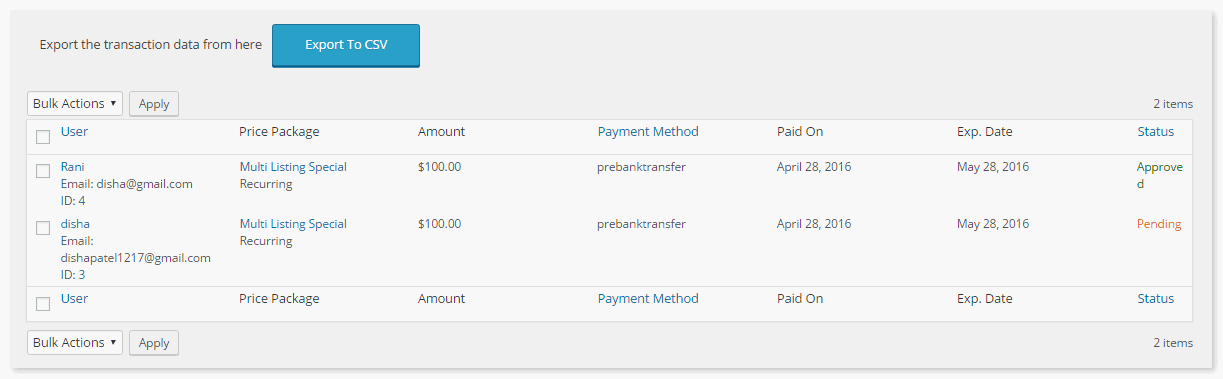Click user ID 4 link
Image resolution: width=1223 pixels, height=379 pixels.
coord(82,201)
